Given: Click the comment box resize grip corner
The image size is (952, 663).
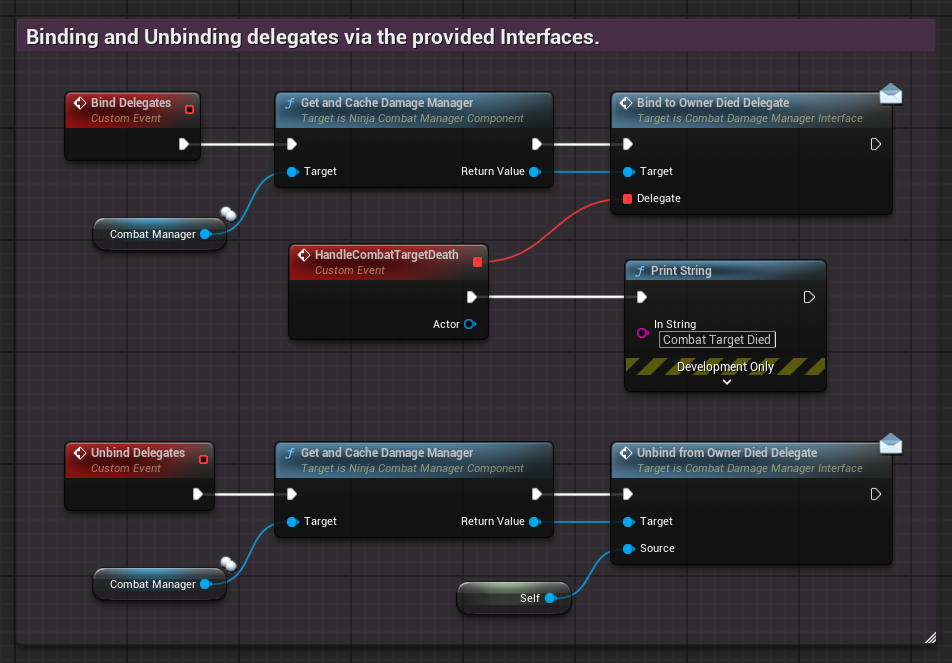Looking at the screenshot, I should (x=930, y=637).
